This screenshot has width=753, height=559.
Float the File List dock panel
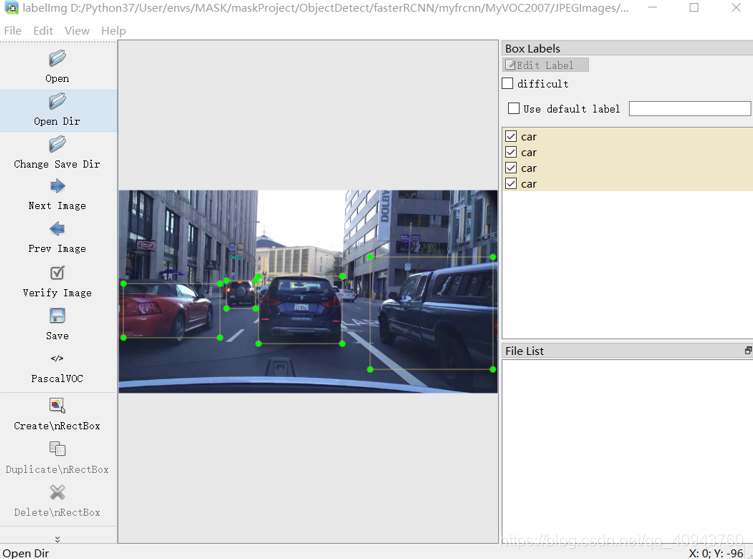(x=748, y=351)
